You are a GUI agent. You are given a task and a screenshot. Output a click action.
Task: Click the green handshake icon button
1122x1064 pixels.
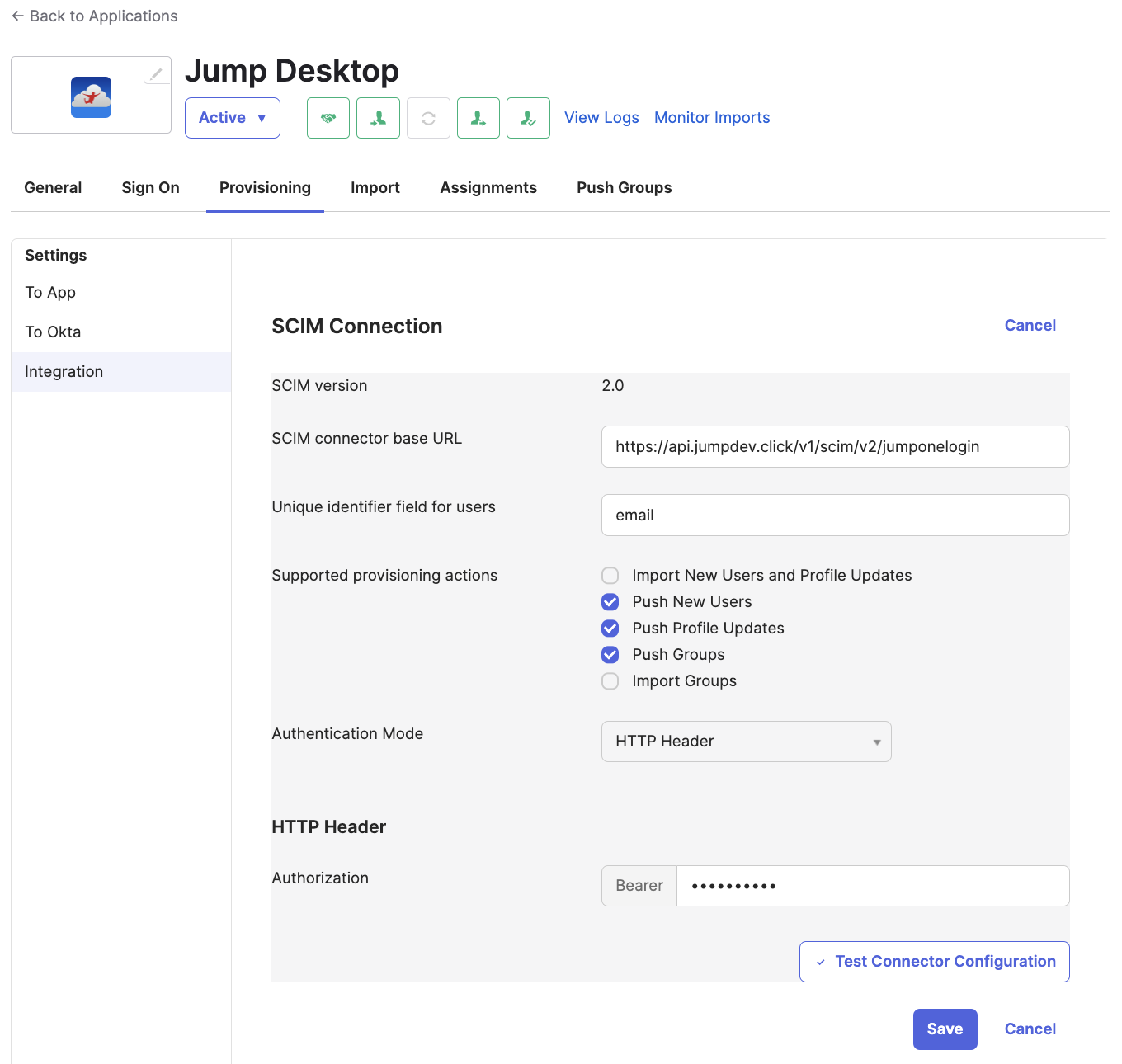point(328,118)
